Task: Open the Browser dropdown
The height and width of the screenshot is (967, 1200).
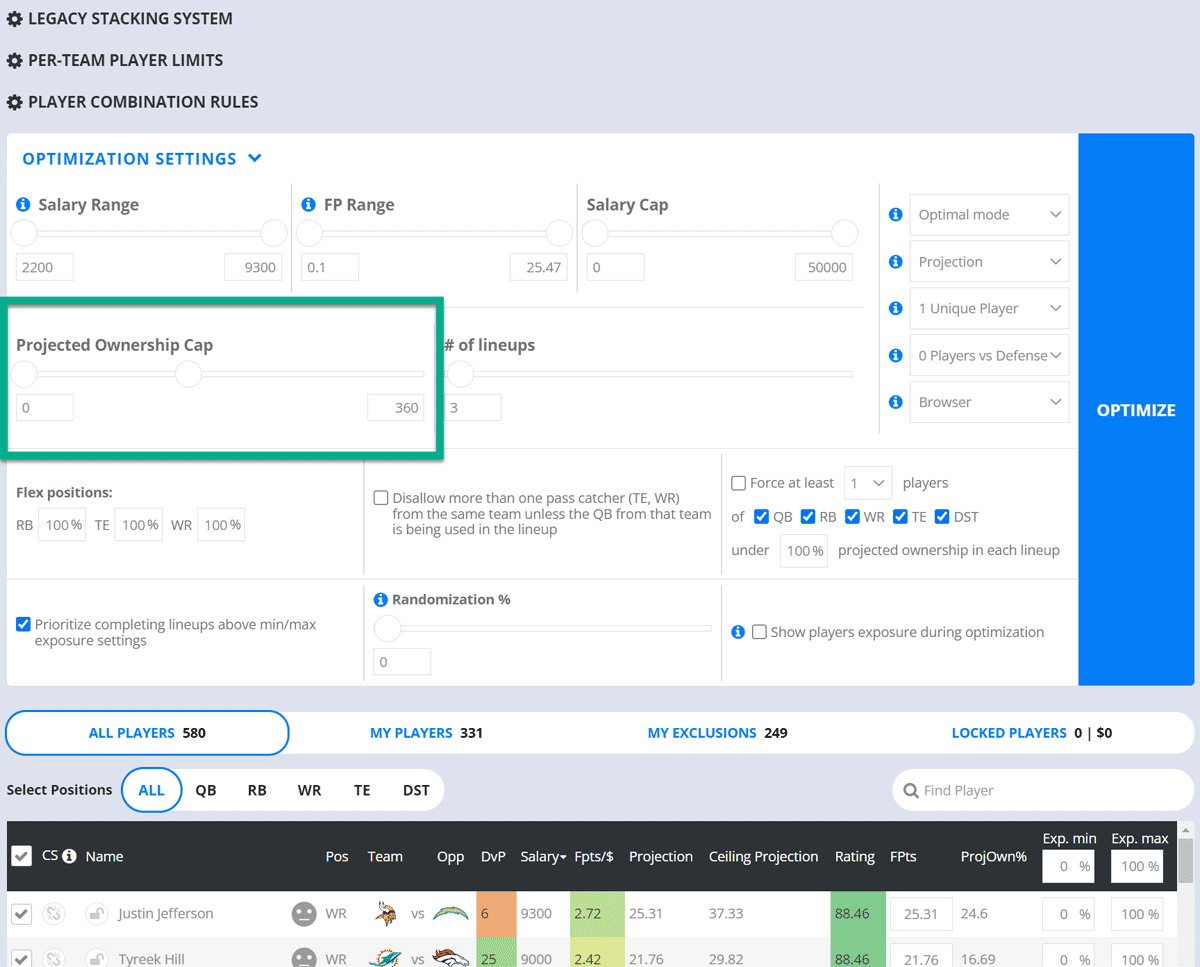Action: click(989, 402)
